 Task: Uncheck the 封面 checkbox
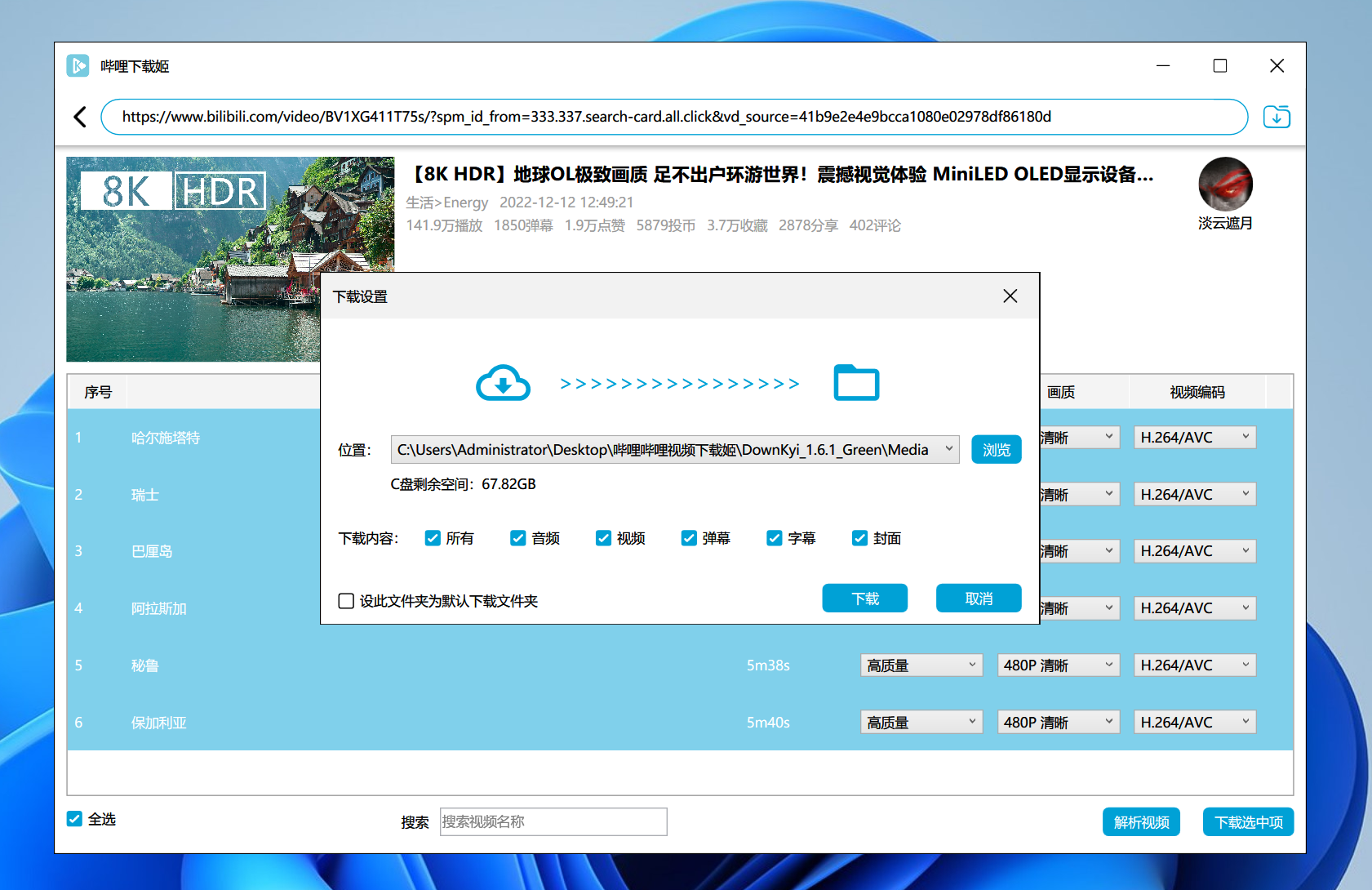[859, 538]
